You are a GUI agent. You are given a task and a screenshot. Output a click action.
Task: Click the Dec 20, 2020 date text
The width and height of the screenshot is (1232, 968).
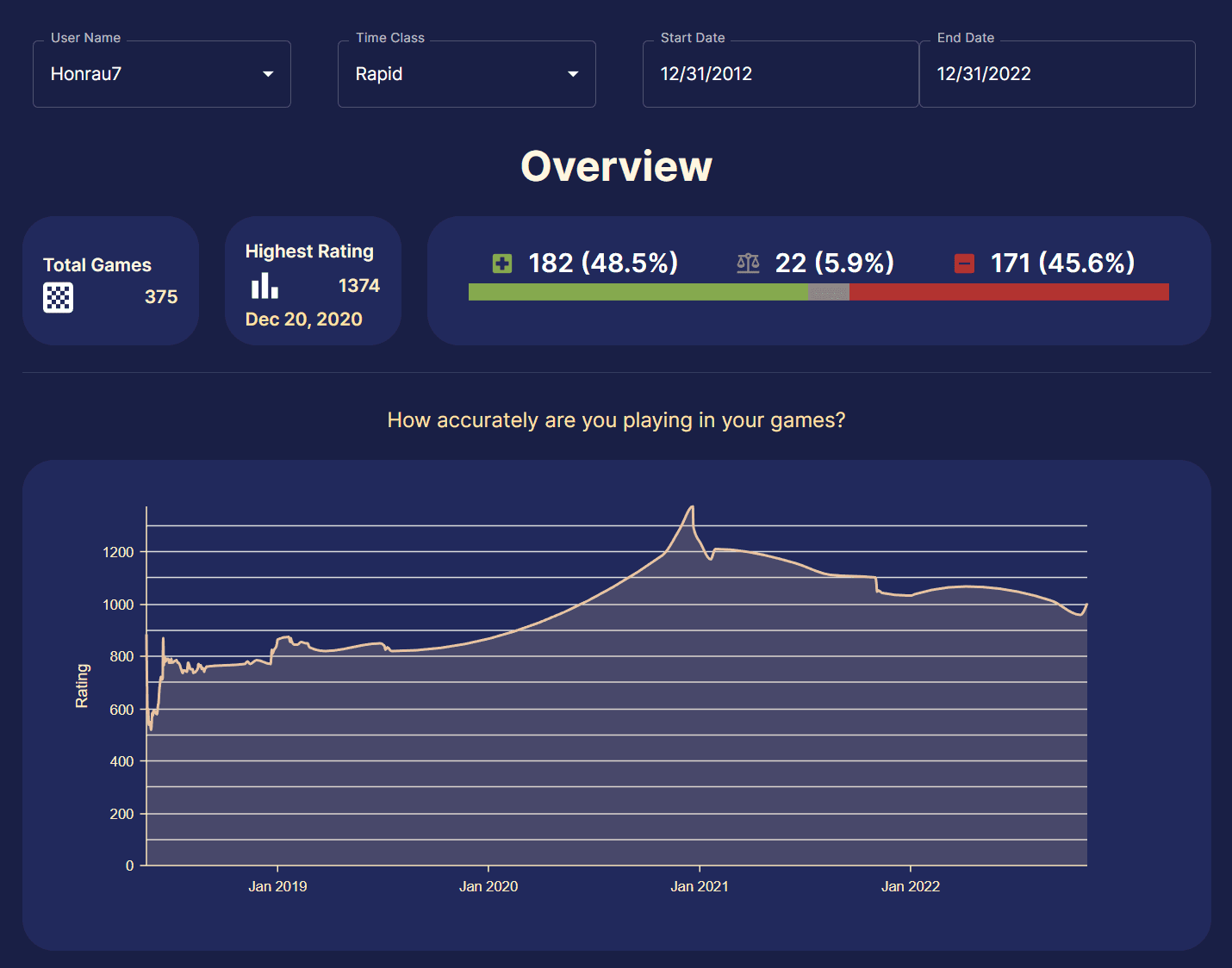click(303, 320)
